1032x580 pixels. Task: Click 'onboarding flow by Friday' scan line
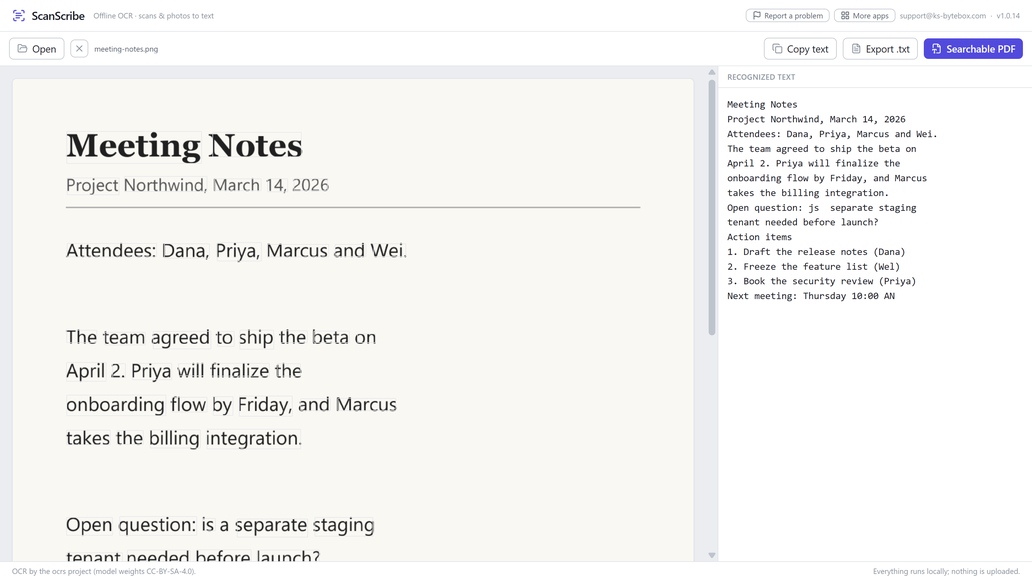click(x=231, y=404)
